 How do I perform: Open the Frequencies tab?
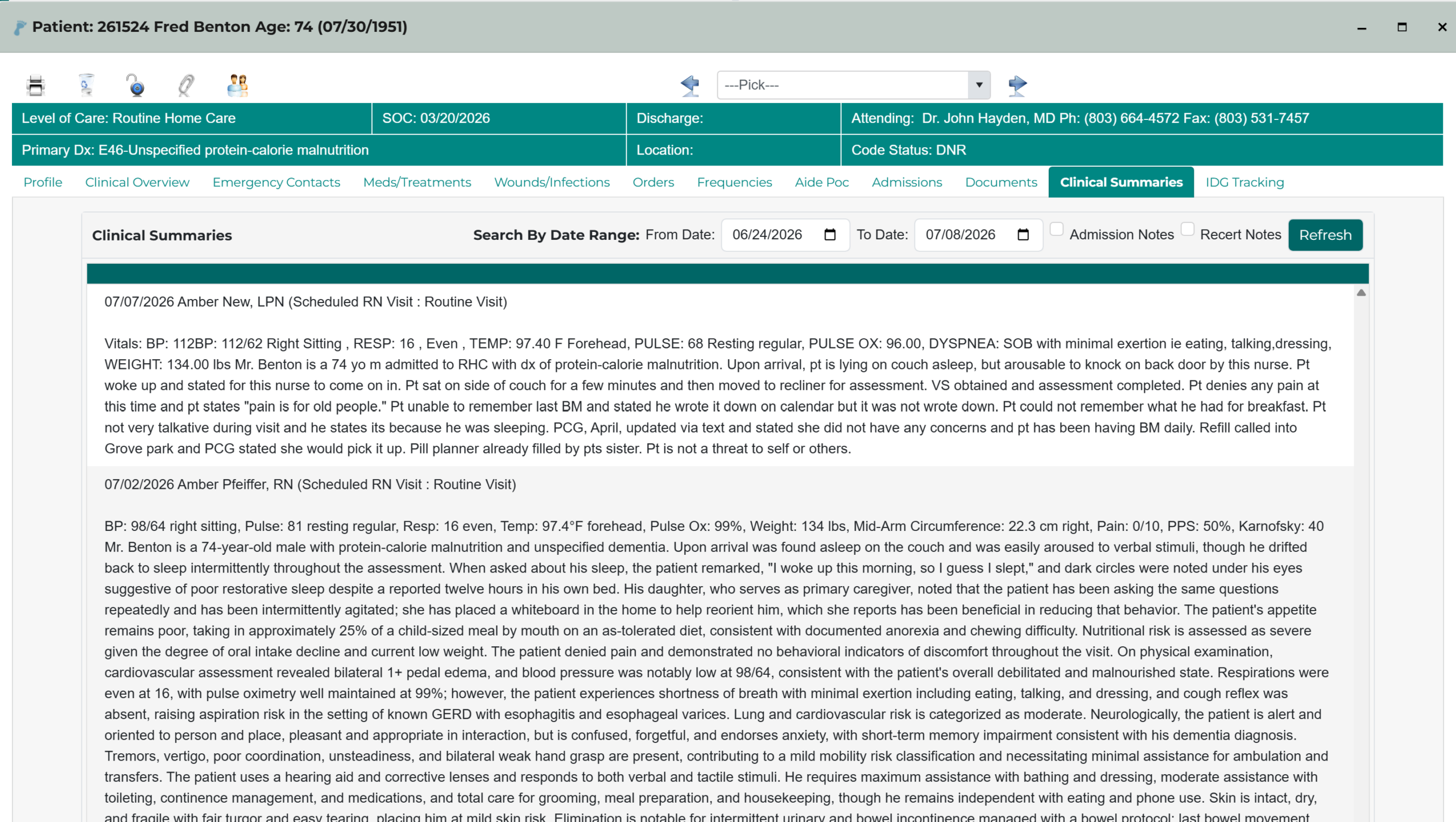pos(734,182)
